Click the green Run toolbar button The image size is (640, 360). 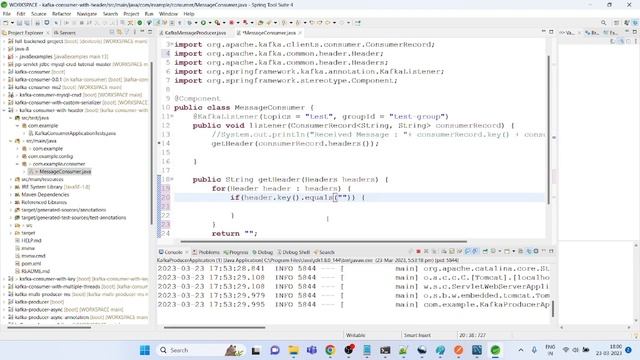[203, 23]
